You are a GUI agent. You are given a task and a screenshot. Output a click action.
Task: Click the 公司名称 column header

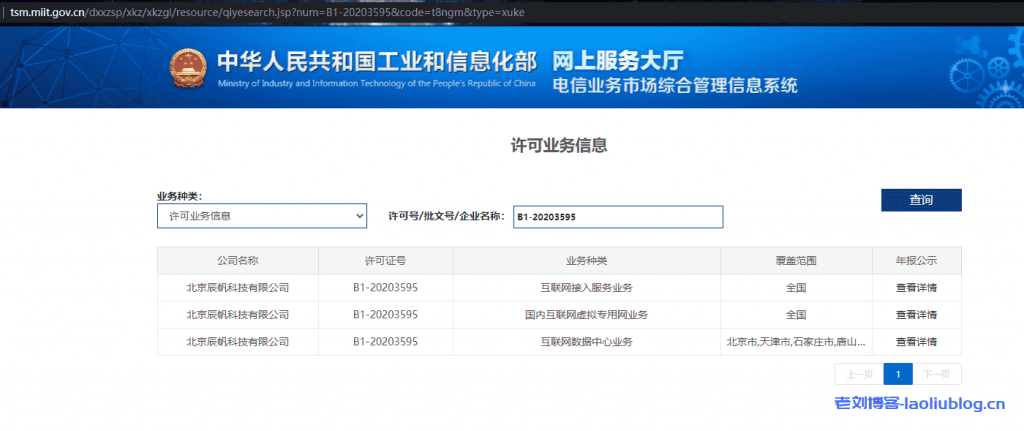(x=237, y=260)
